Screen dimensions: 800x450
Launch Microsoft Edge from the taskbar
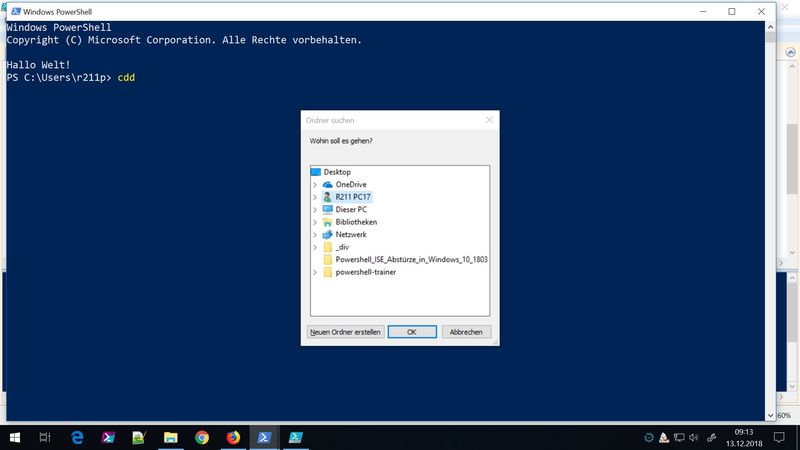[x=77, y=437]
